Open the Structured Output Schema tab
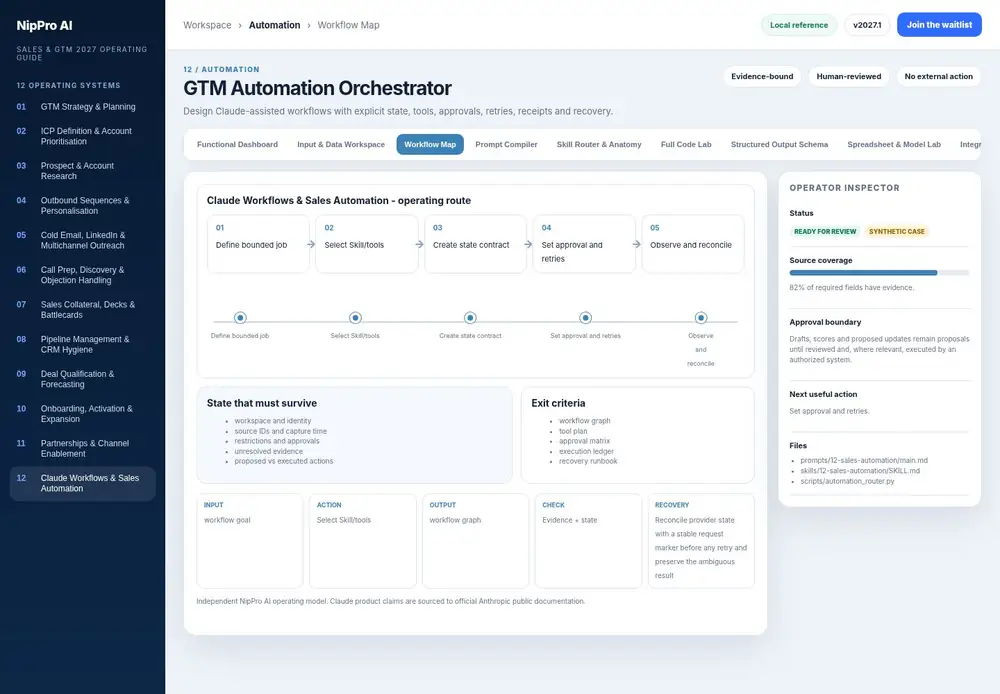 779,144
